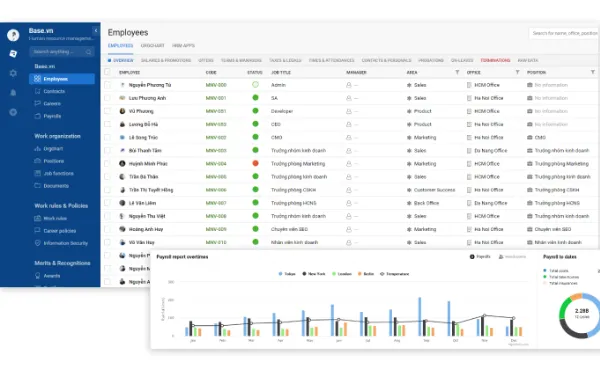Screen dimensions: 600x375
Task: Click the red status dot for Huỳnh Minh Phúc
Action: (256, 163)
